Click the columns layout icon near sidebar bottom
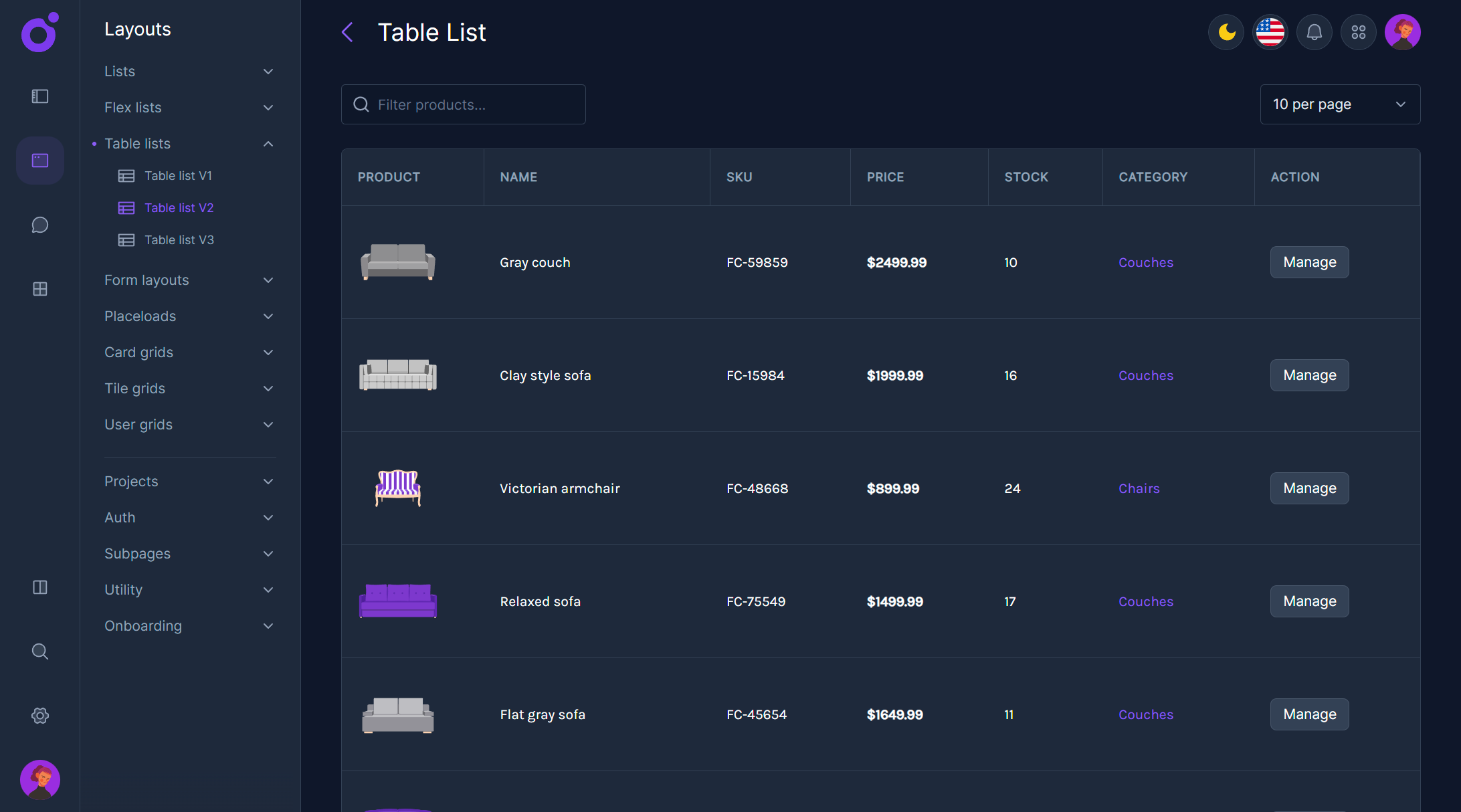Screen dimensions: 1461x812 (39, 587)
